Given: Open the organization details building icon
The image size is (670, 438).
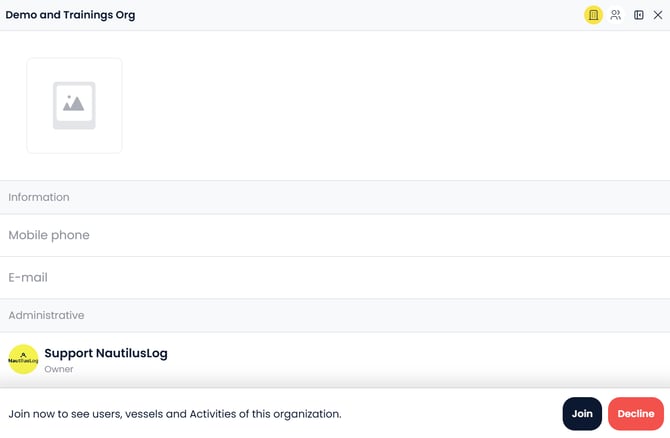Looking at the screenshot, I should 593,15.
